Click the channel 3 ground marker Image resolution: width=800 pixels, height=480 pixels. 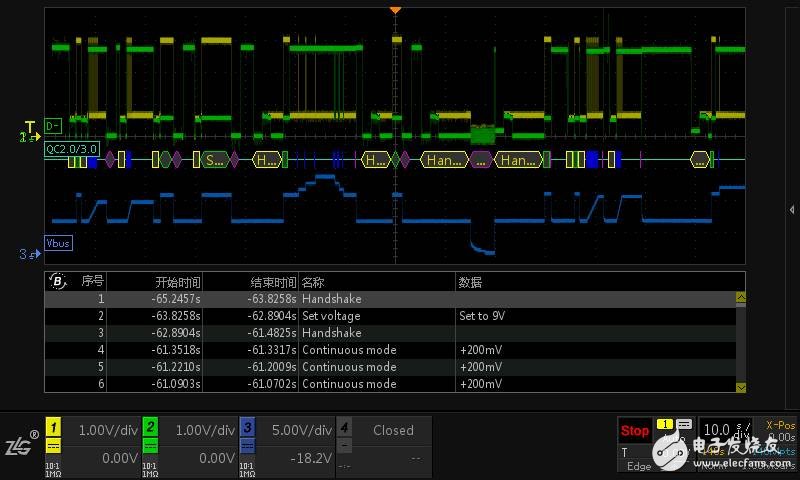click(x=28, y=254)
